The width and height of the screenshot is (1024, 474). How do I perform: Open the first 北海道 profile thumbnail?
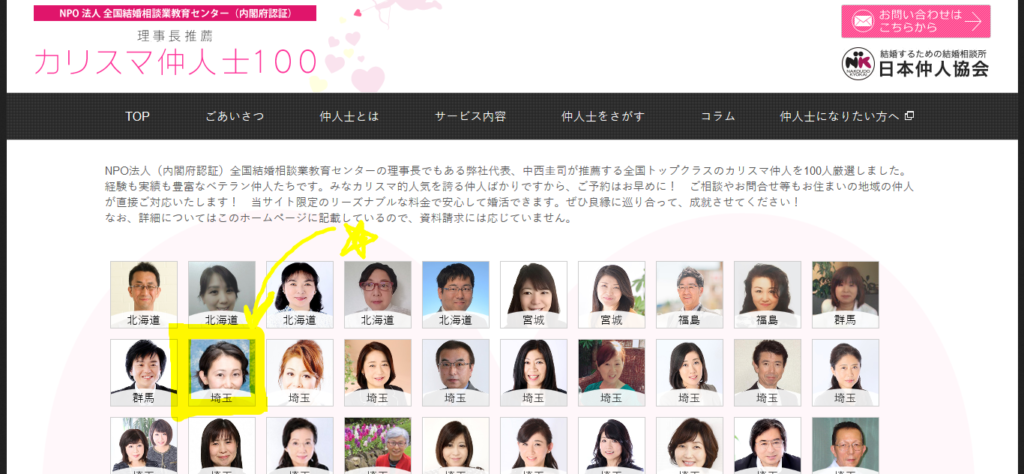tap(144, 294)
